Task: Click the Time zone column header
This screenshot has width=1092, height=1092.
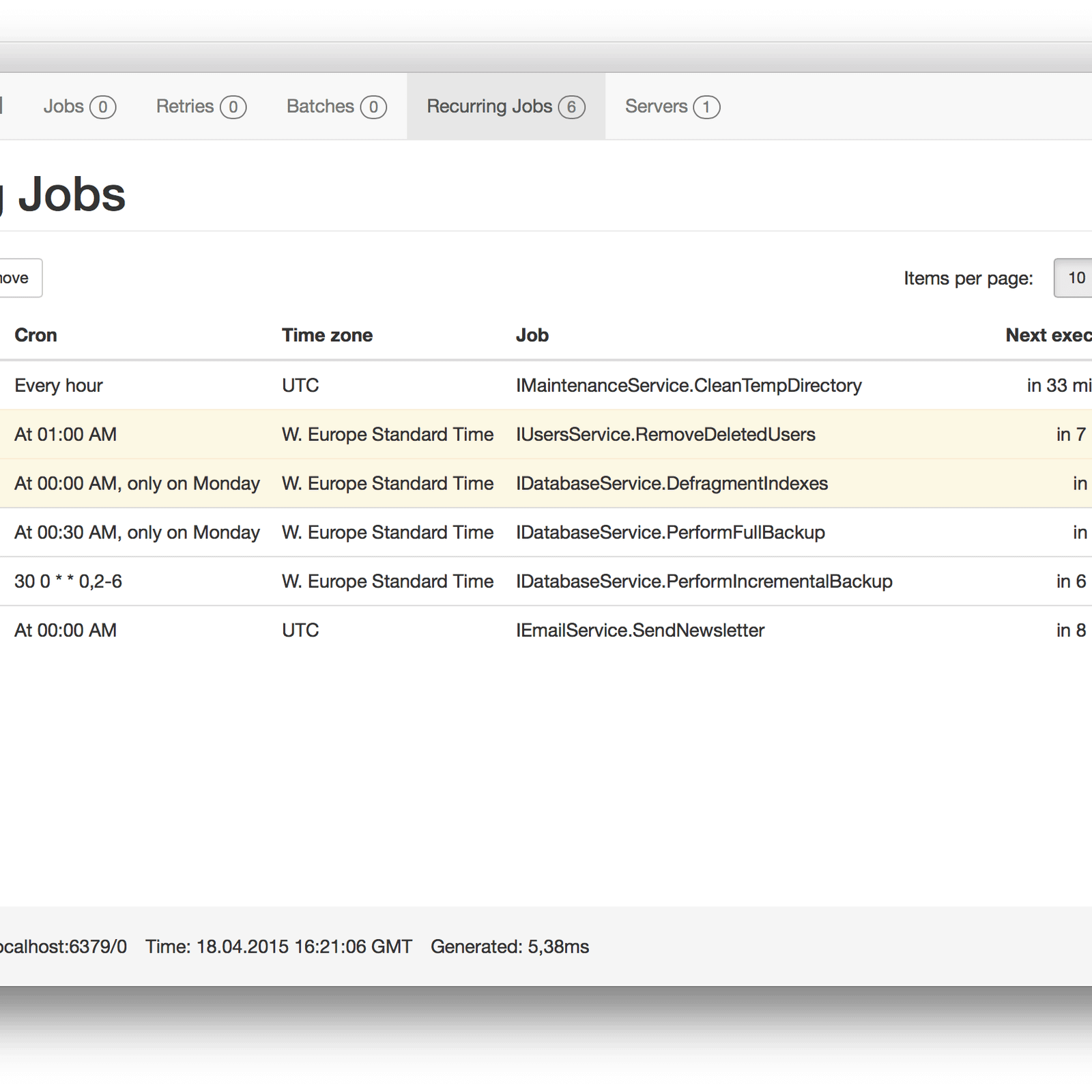Action: point(327,335)
